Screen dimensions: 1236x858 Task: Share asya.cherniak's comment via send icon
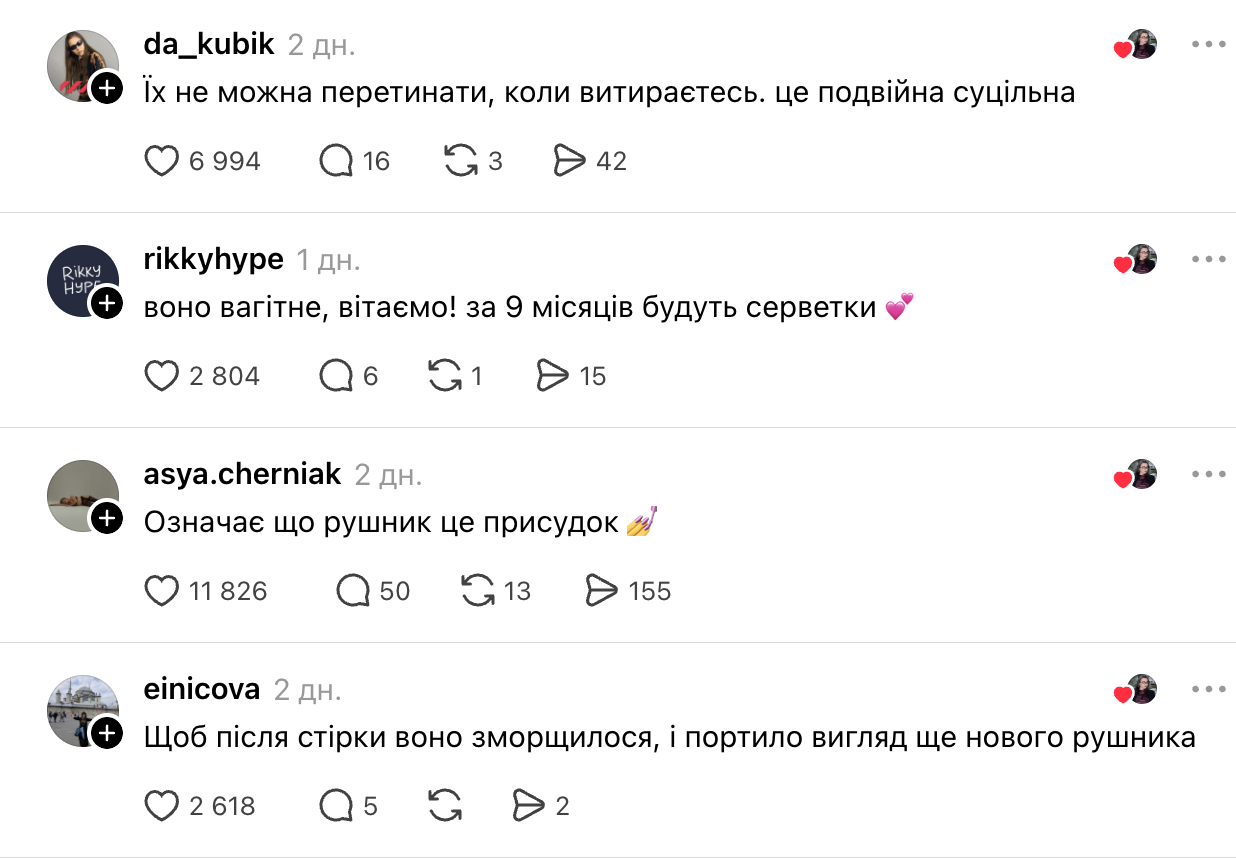click(602, 591)
